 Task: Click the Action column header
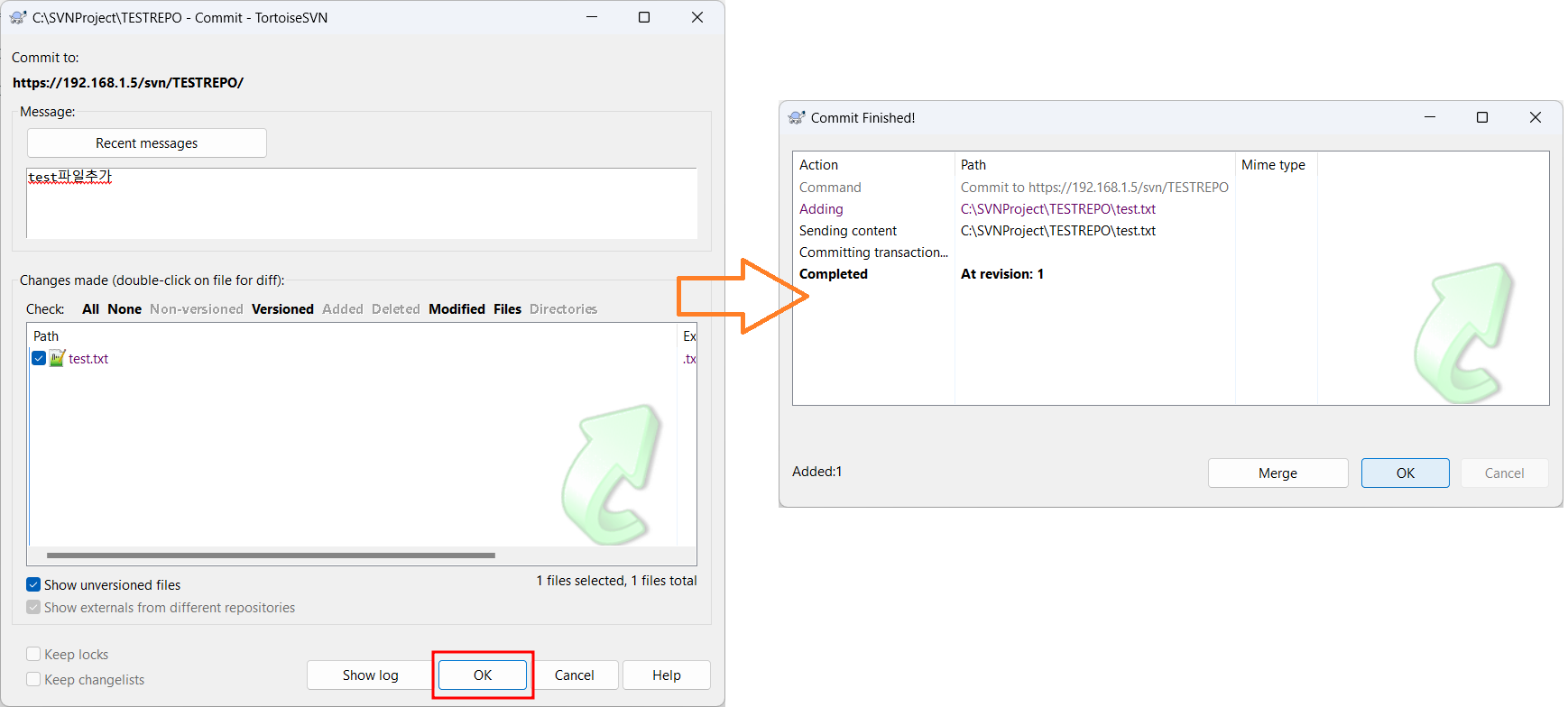coord(873,164)
